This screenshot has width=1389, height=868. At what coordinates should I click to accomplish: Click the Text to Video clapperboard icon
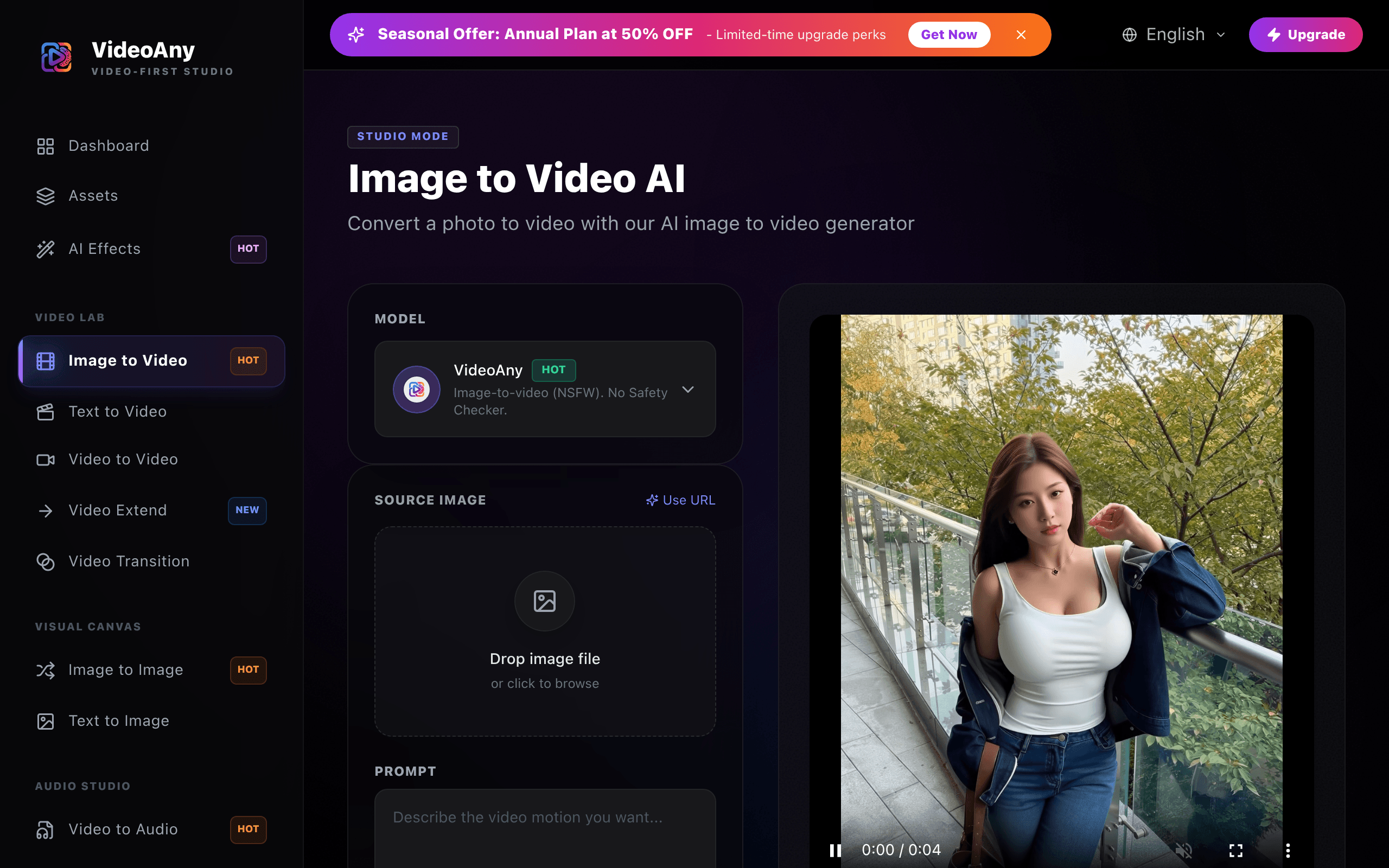[46, 412]
